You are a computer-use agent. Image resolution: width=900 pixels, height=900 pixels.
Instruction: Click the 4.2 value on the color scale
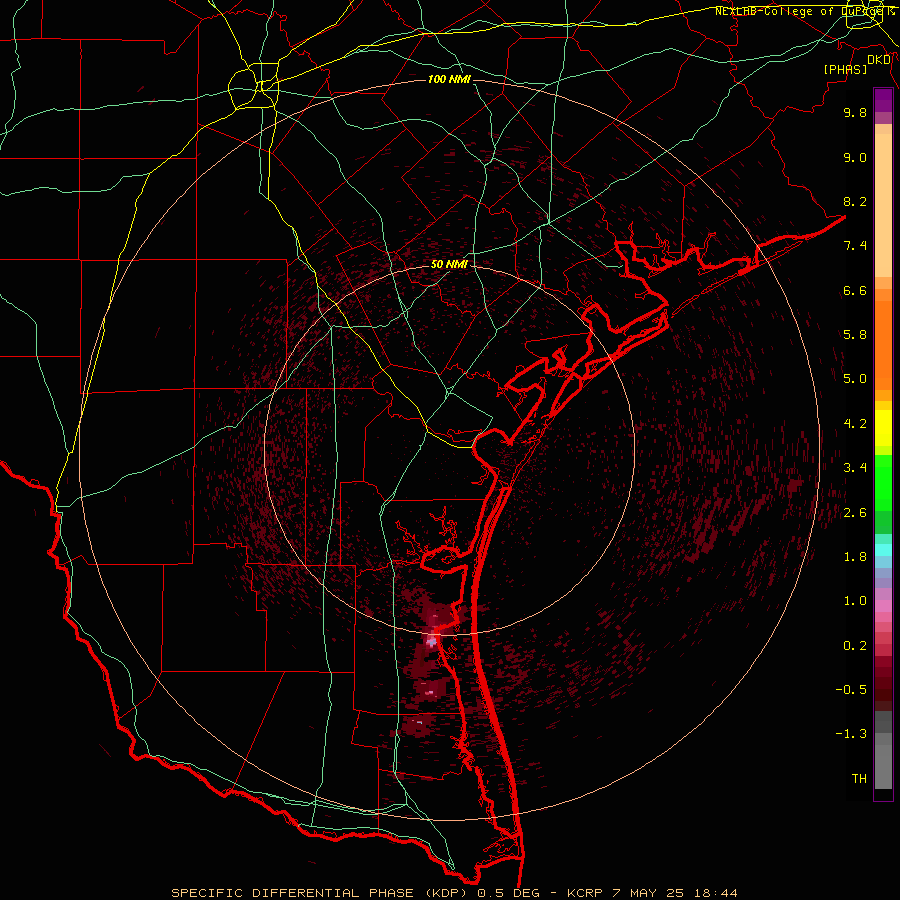(855, 424)
